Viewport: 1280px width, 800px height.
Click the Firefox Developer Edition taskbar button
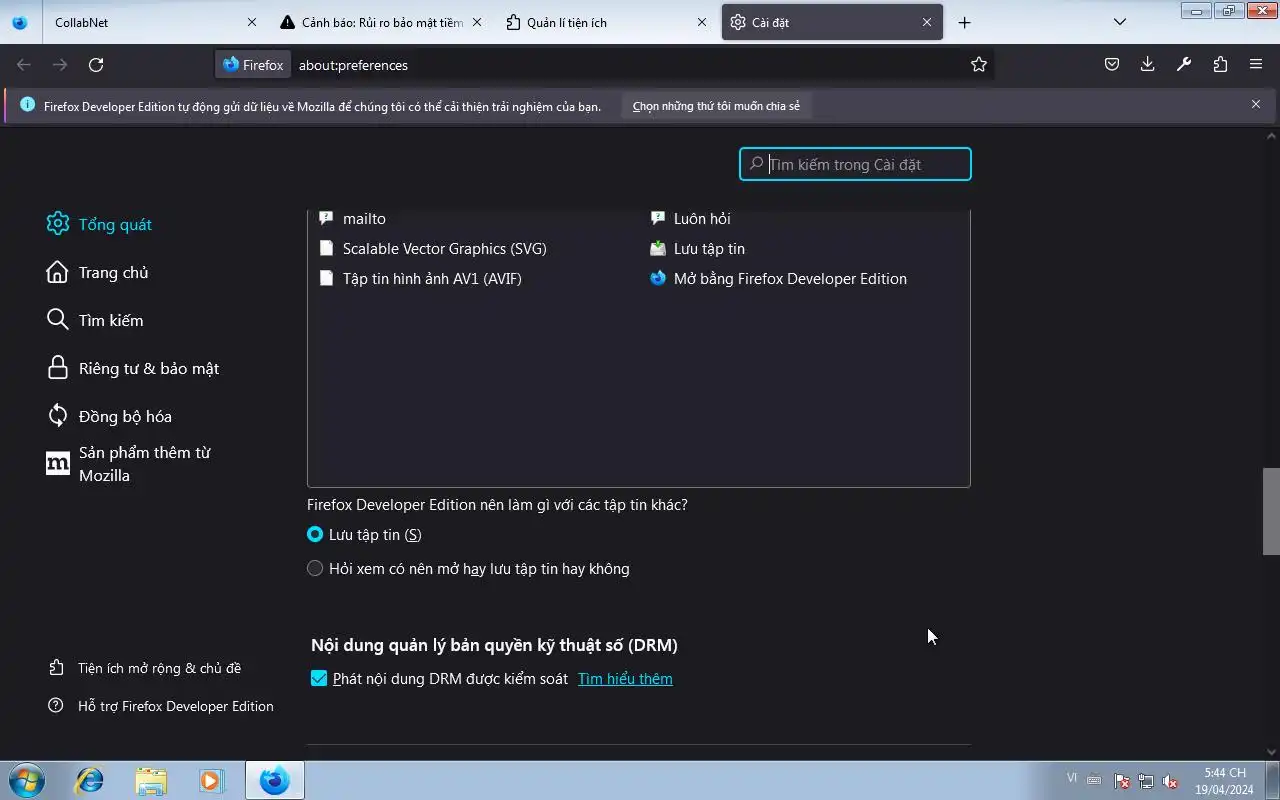[x=275, y=780]
